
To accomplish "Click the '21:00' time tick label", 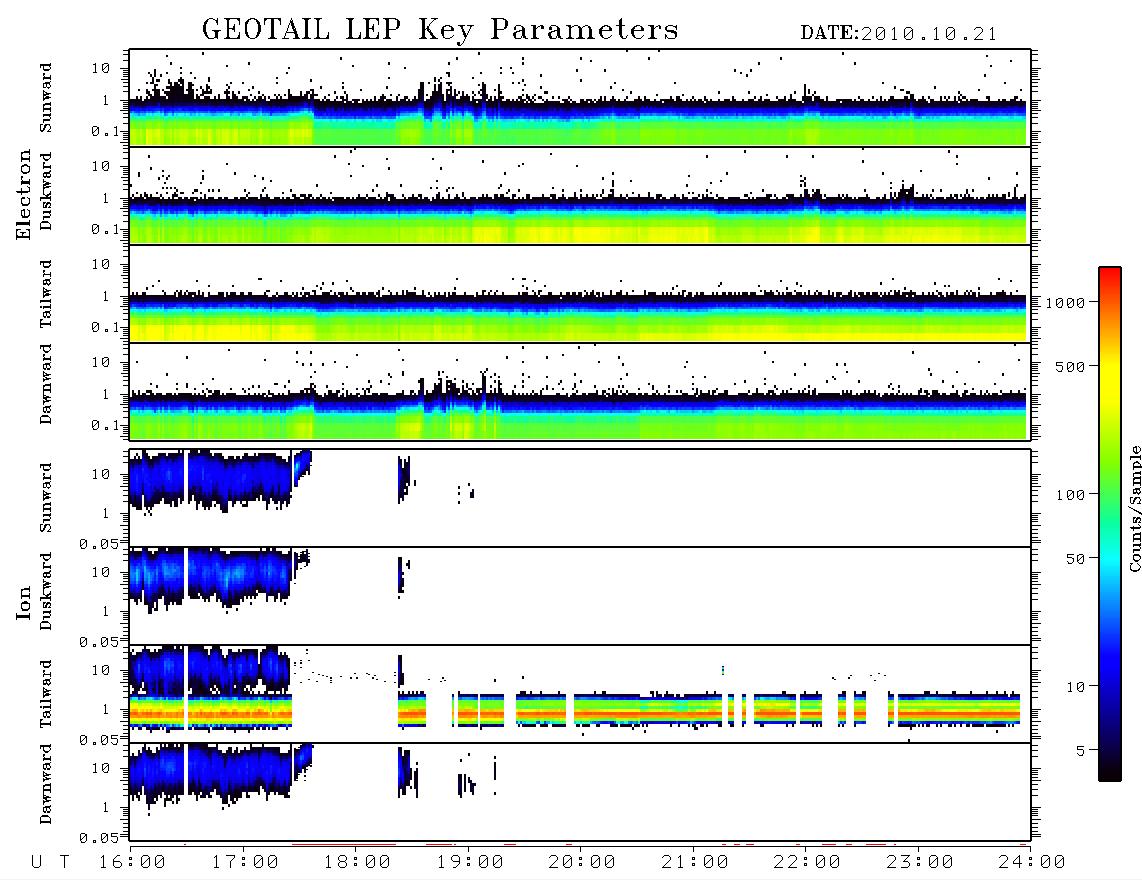I will click(x=695, y=863).
